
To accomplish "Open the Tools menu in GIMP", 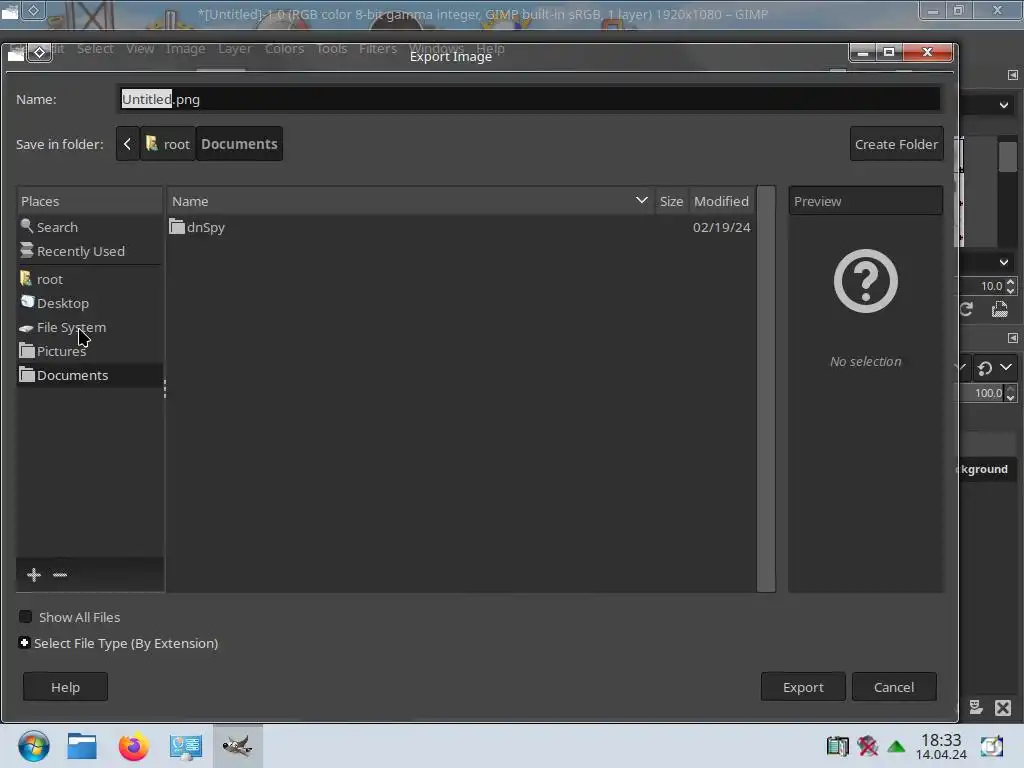I will (332, 48).
